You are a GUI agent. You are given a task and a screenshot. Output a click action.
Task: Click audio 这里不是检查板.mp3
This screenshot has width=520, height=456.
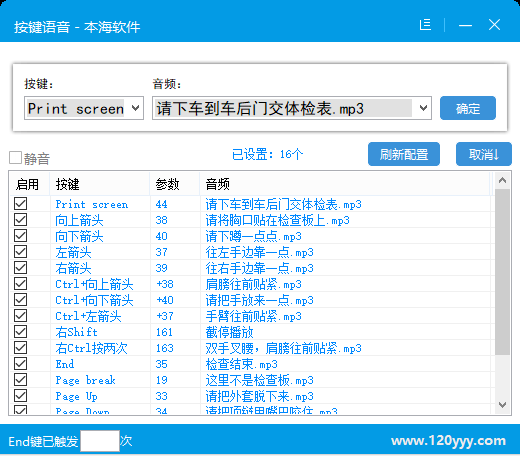click(259, 380)
